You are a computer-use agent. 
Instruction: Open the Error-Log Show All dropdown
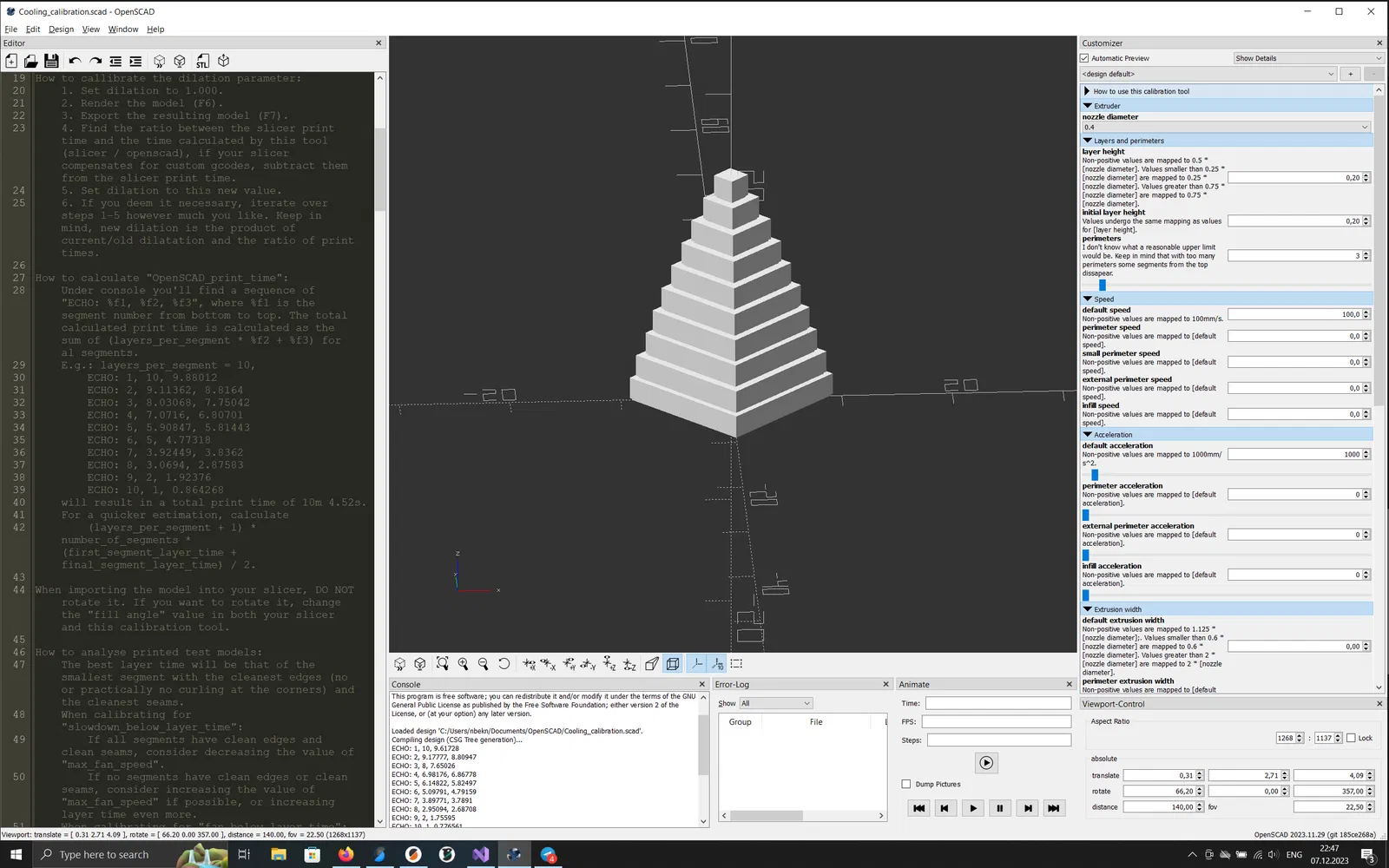[x=775, y=703]
